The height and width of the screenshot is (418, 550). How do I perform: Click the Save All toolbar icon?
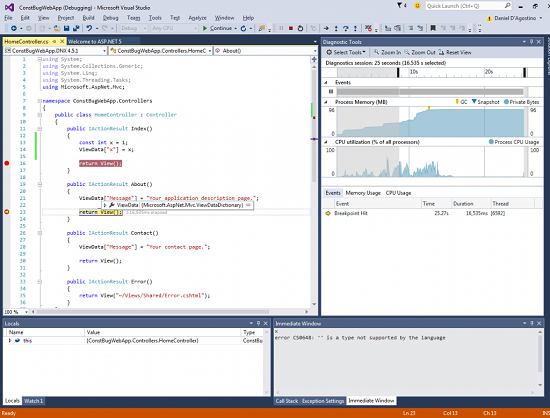coord(76,28)
